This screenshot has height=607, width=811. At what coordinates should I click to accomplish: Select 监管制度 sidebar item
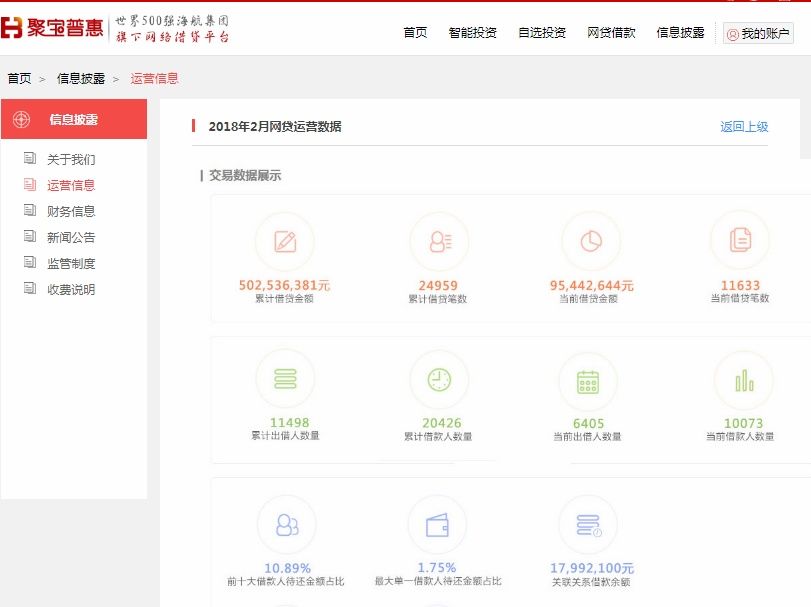coord(71,263)
